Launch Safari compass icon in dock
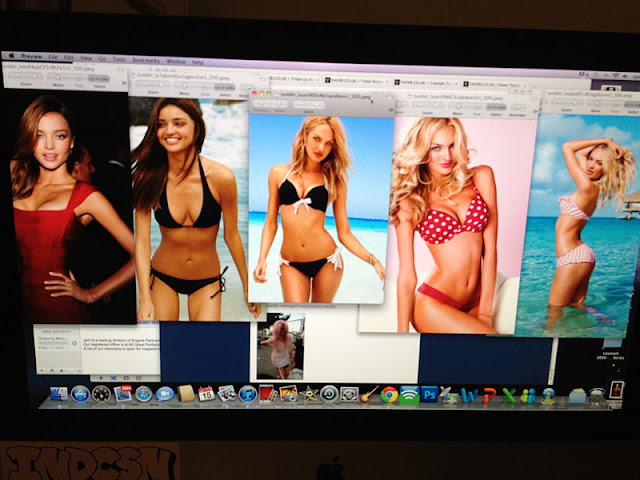This screenshot has height=480, width=640. (x=143, y=393)
